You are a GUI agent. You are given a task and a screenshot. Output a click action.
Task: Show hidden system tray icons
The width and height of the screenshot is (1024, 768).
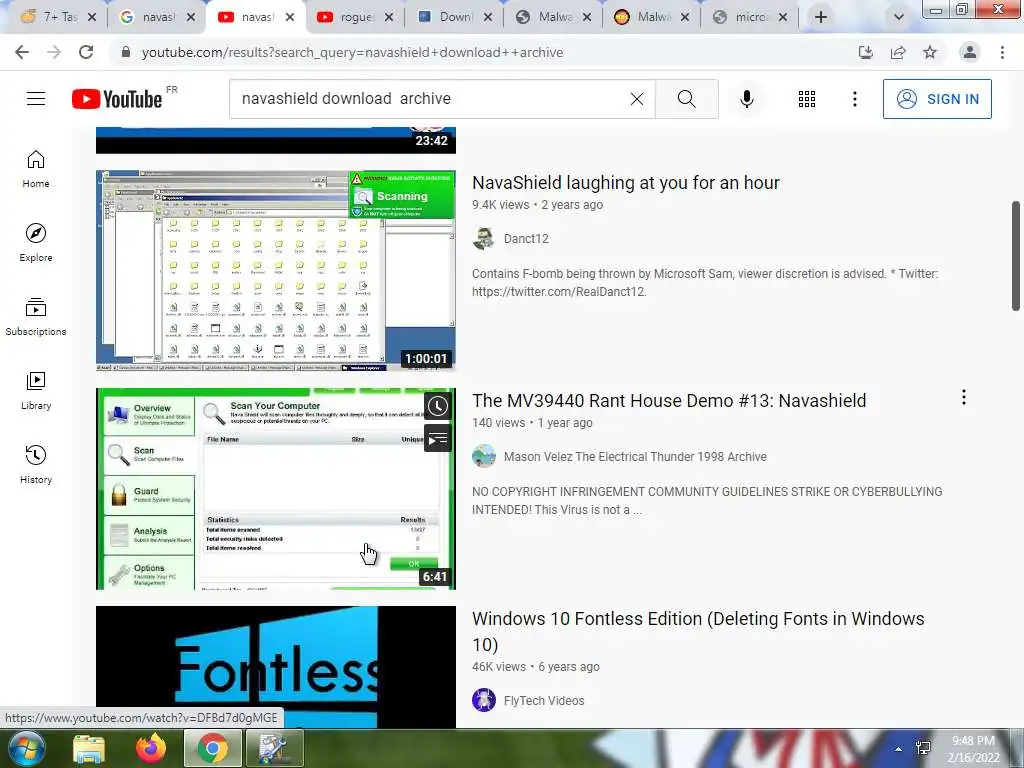pos(899,749)
